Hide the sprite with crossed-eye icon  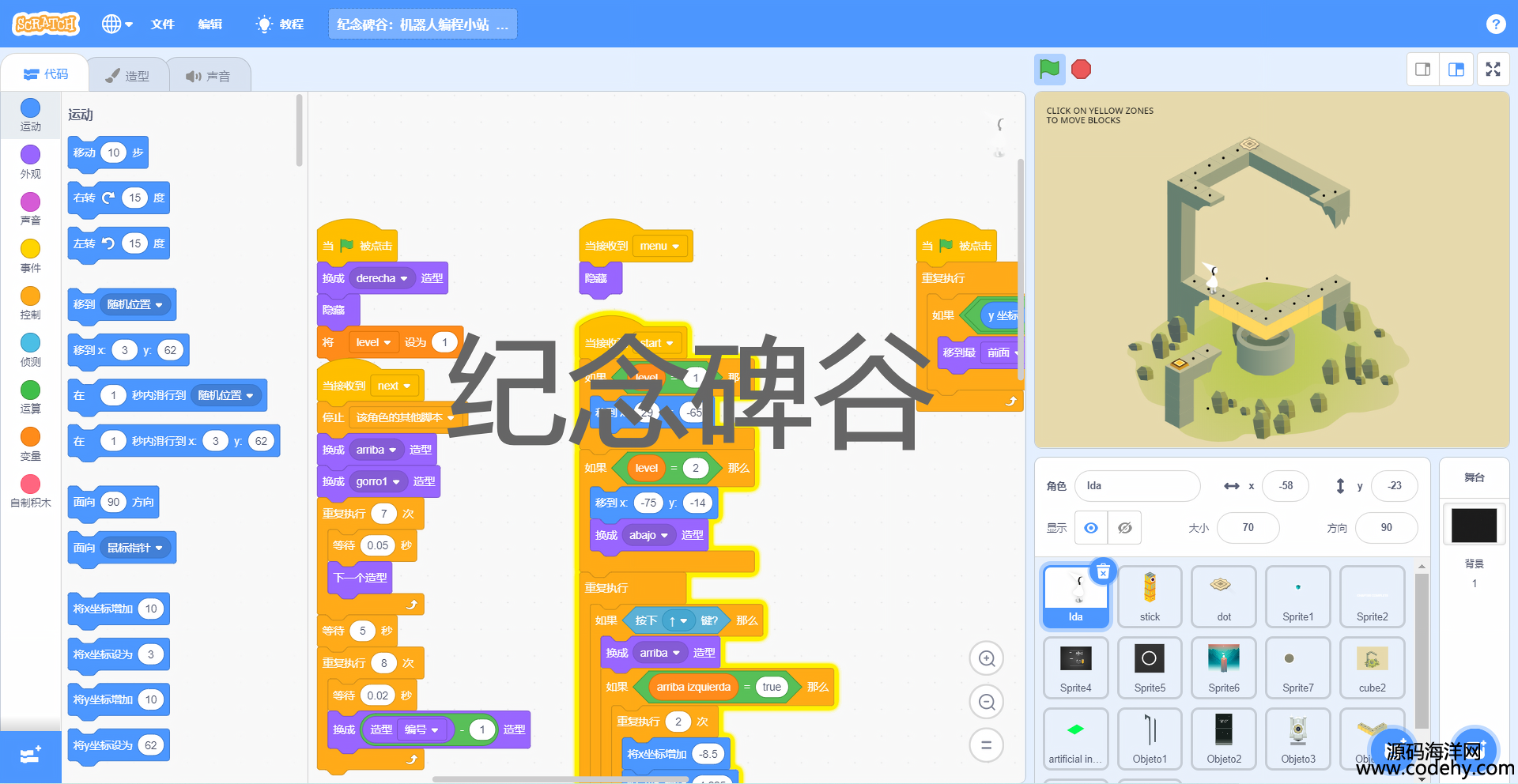[1124, 528]
